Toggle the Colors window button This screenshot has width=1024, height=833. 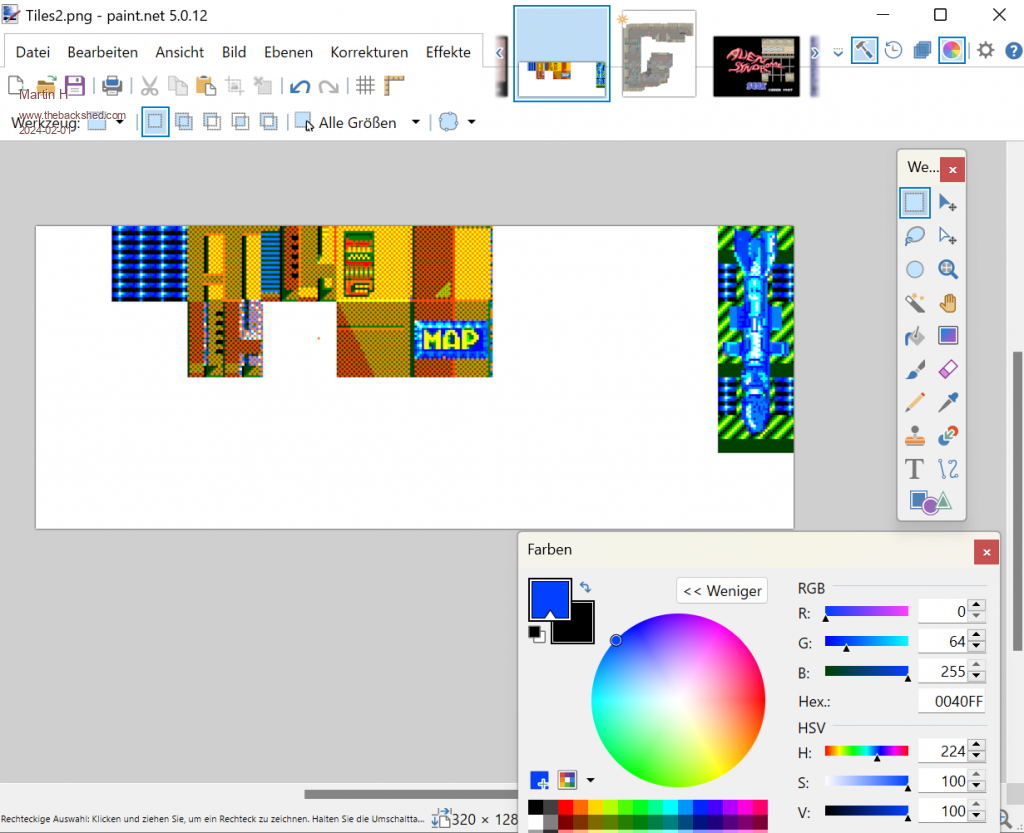coord(952,50)
